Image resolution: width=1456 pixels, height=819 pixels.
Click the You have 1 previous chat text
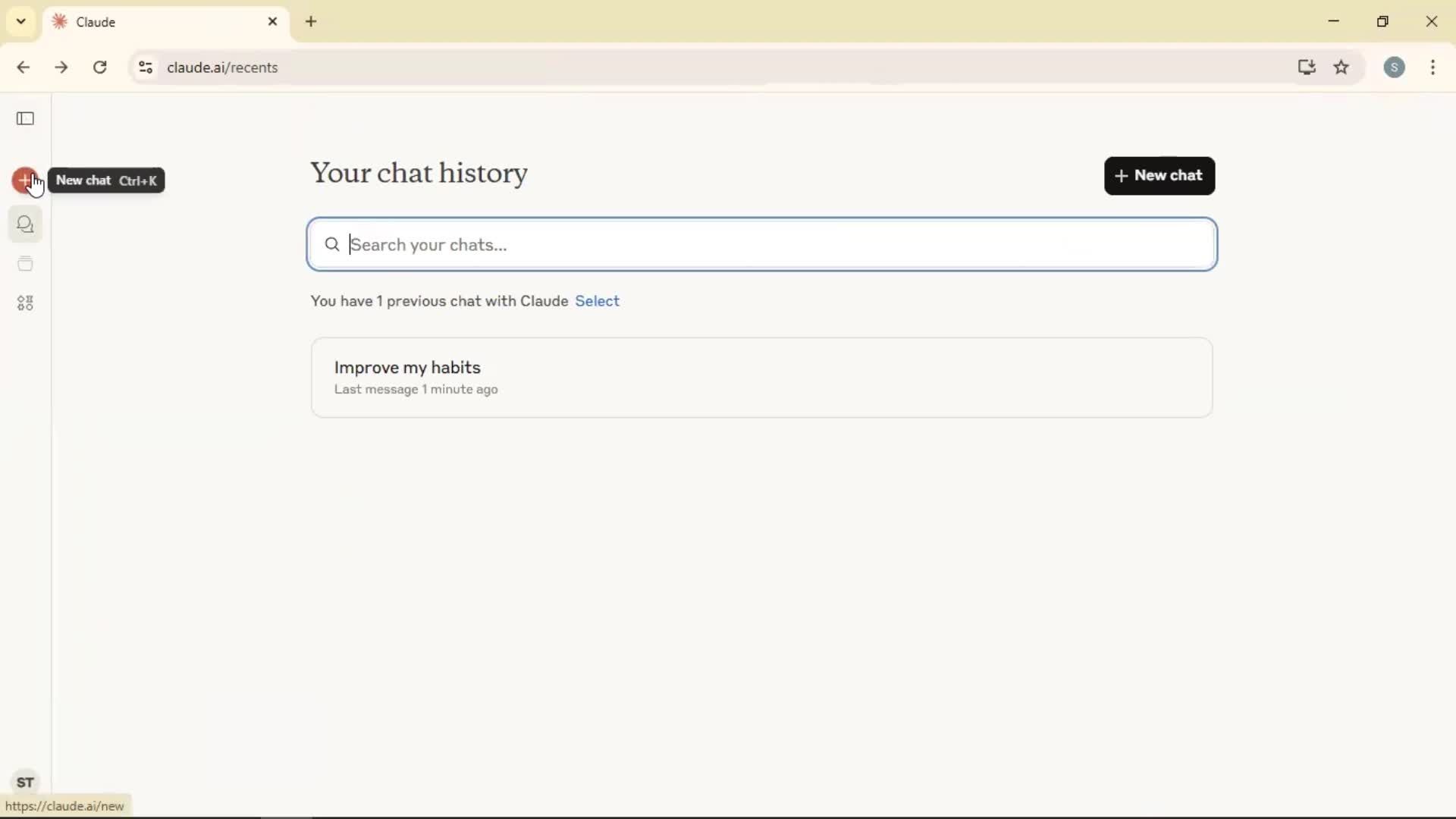[439, 301]
